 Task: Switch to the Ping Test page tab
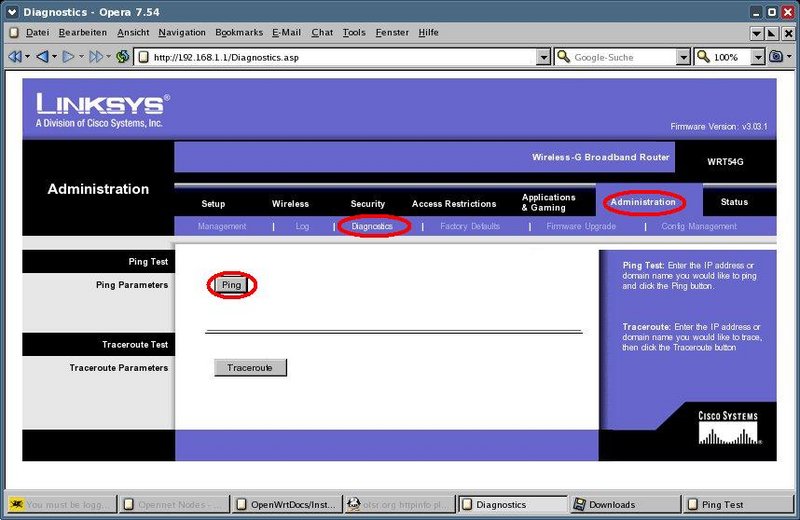pyautogui.click(x=738, y=505)
